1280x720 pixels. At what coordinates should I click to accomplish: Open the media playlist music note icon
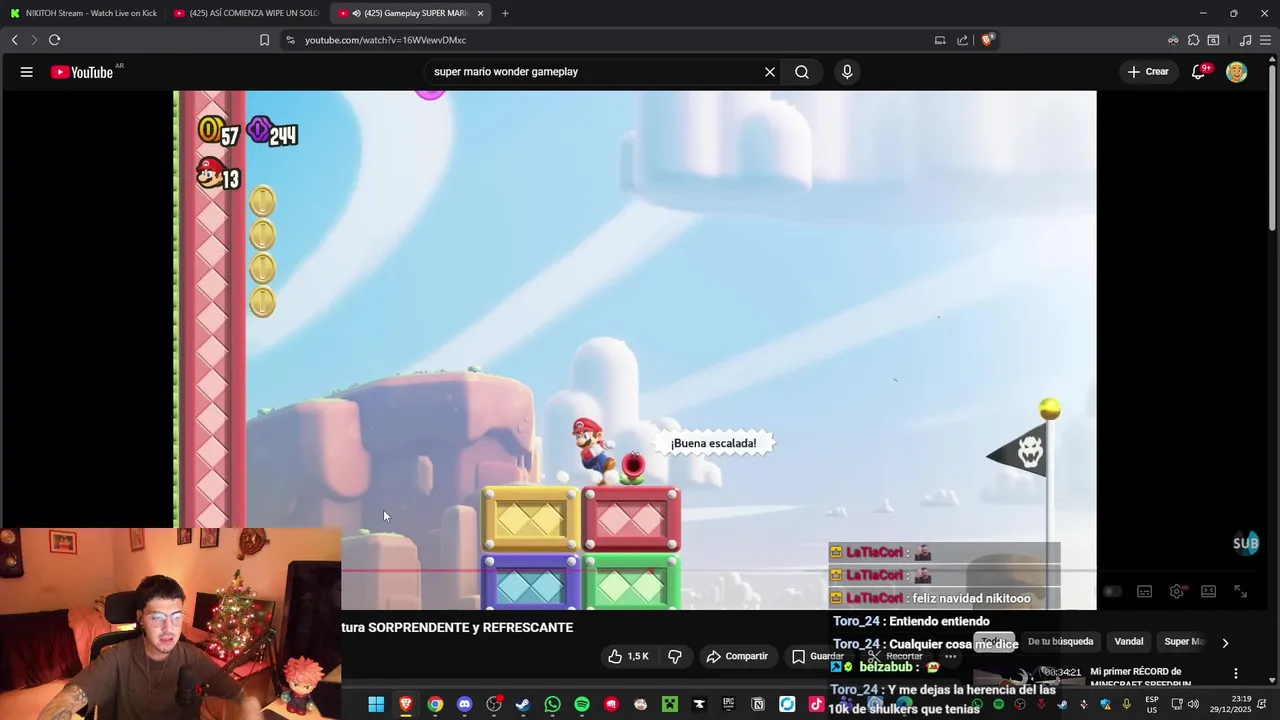[x=1245, y=40]
